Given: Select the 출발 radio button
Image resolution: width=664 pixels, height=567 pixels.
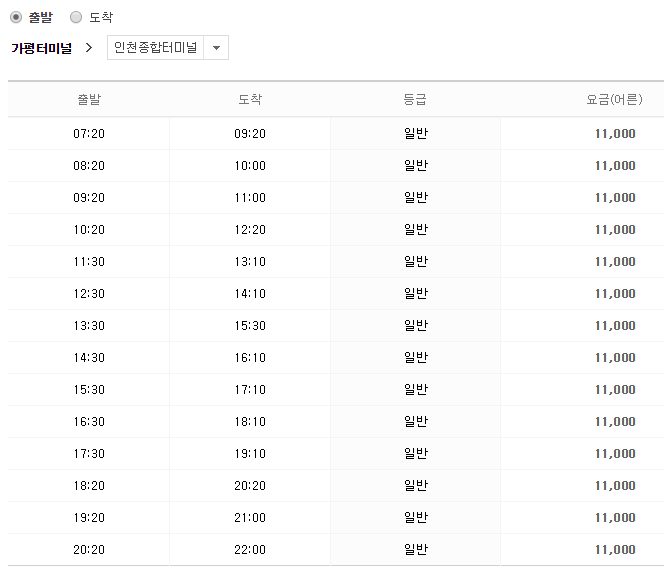Looking at the screenshot, I should [x=16, y=17].
